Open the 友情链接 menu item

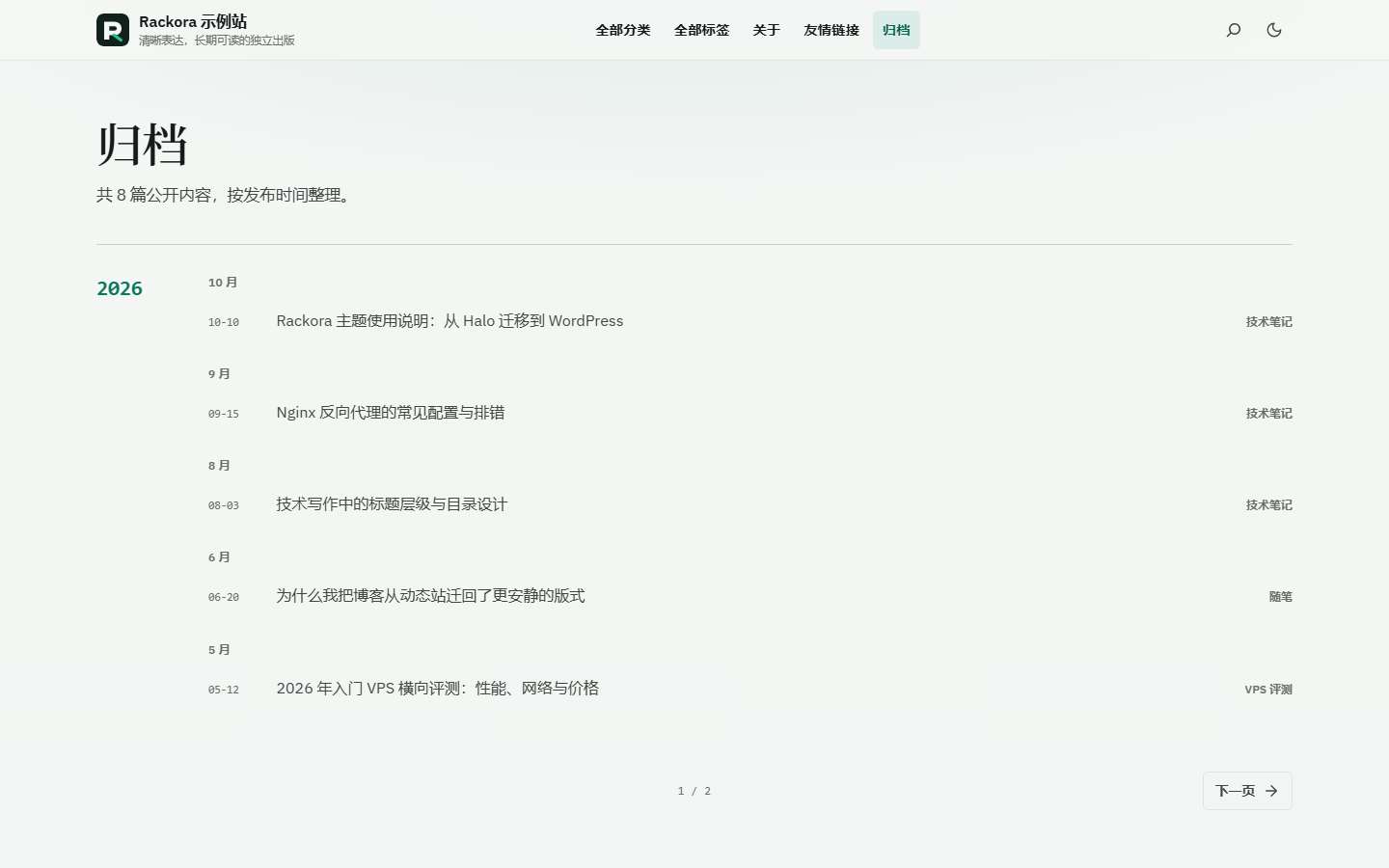[x=831, y=30]
